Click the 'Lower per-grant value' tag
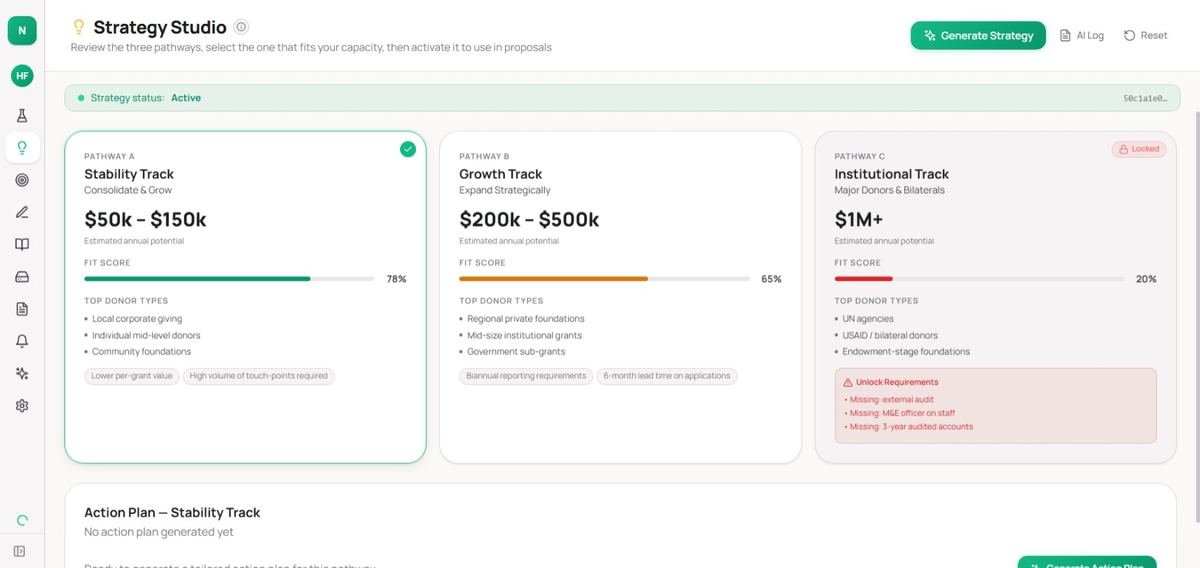This screenshot has height=568, width=1200. click(x=131, y=376)
